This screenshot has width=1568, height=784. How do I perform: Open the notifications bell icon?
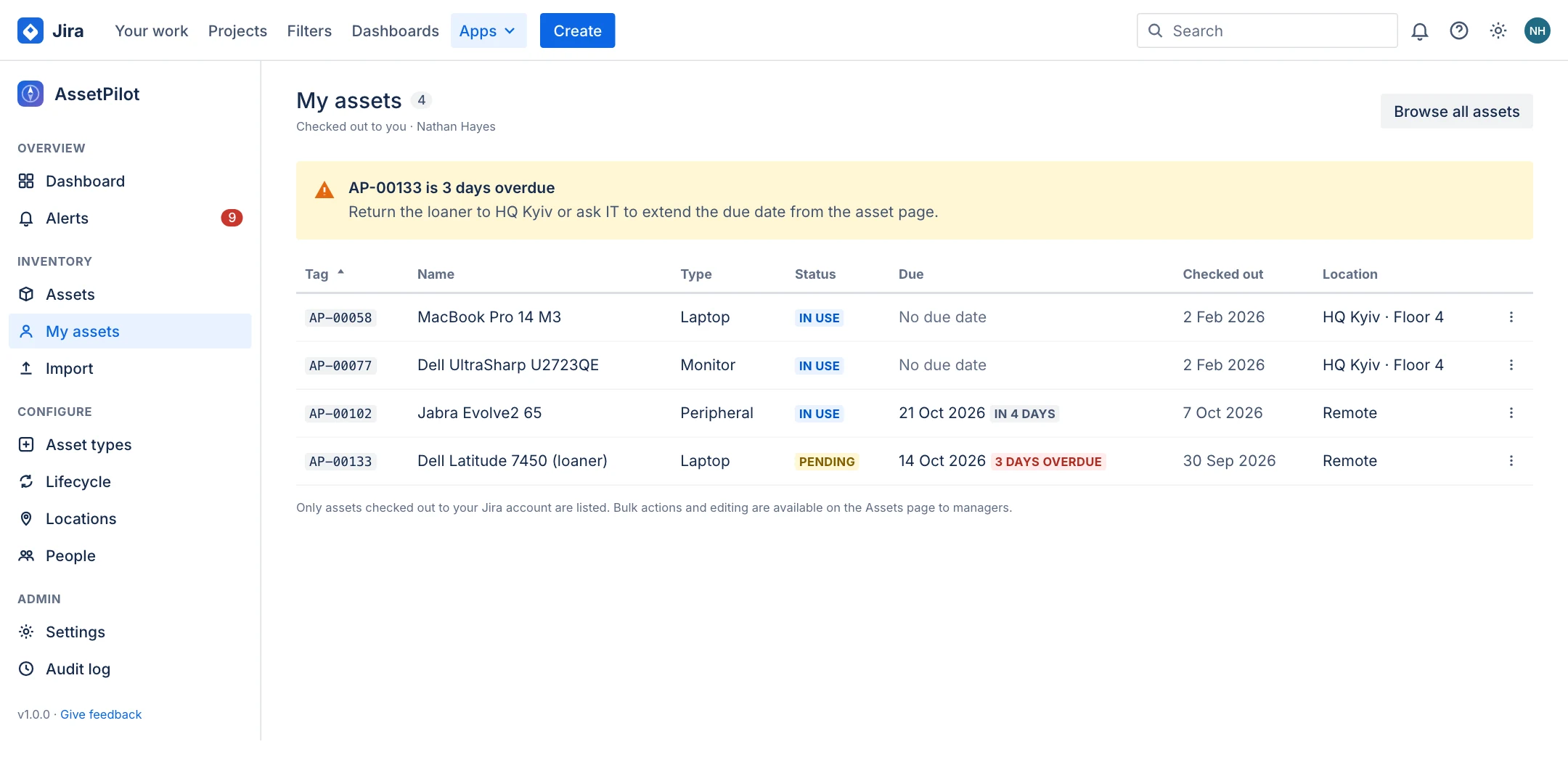[x=1420, y=30]
